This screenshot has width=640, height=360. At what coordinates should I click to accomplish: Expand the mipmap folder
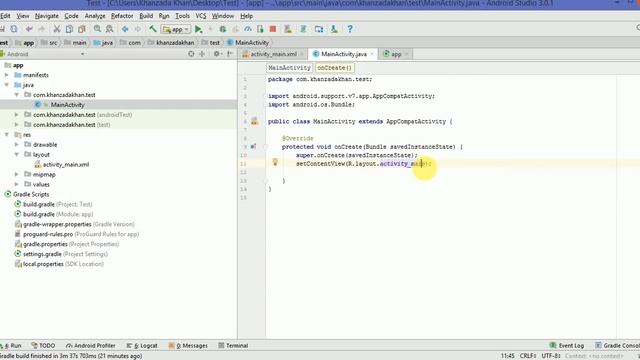(17, 174)
